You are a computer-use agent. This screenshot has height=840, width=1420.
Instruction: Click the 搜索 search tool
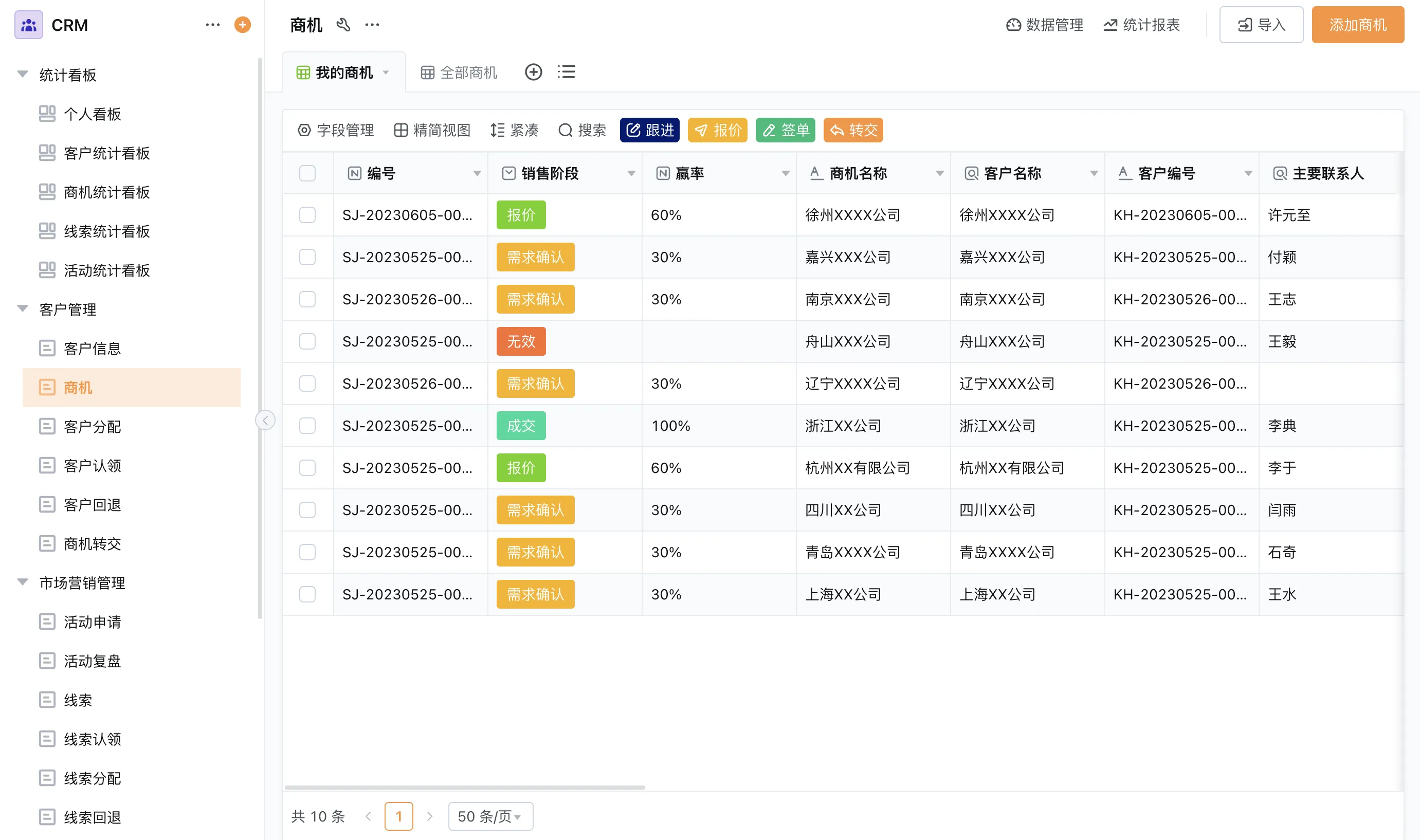click(582, 130)
